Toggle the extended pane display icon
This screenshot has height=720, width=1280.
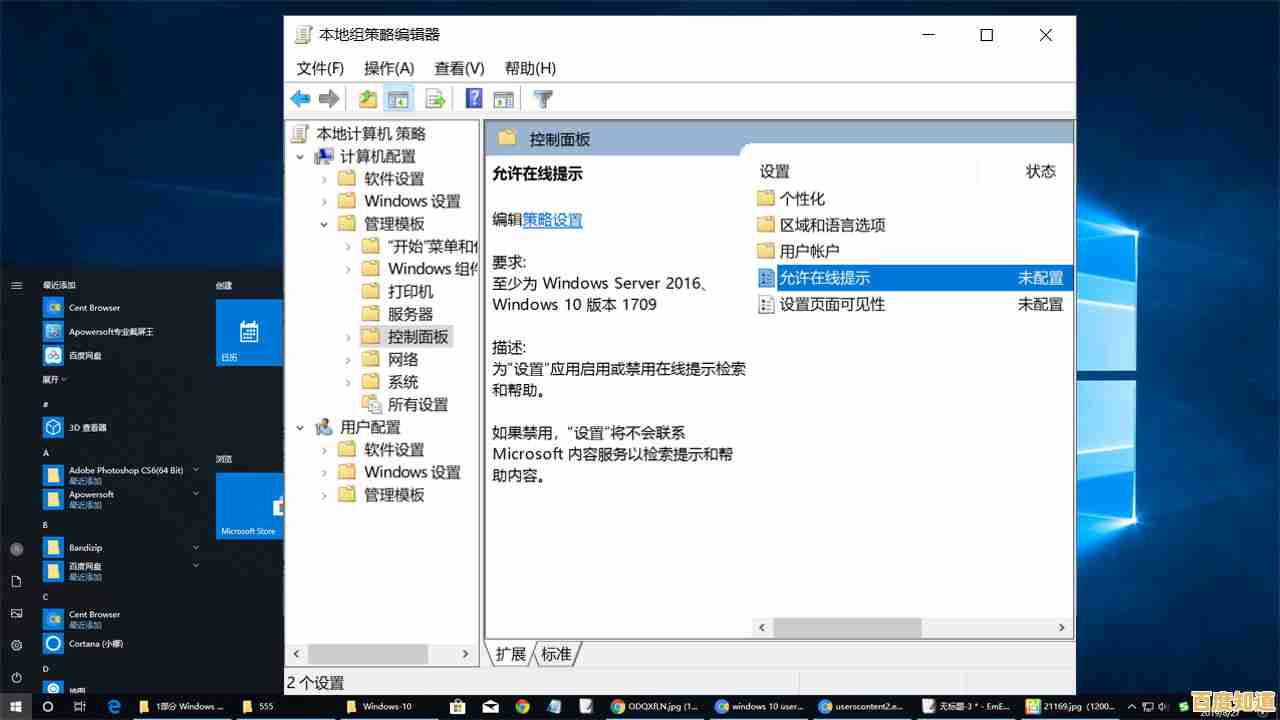503,98
